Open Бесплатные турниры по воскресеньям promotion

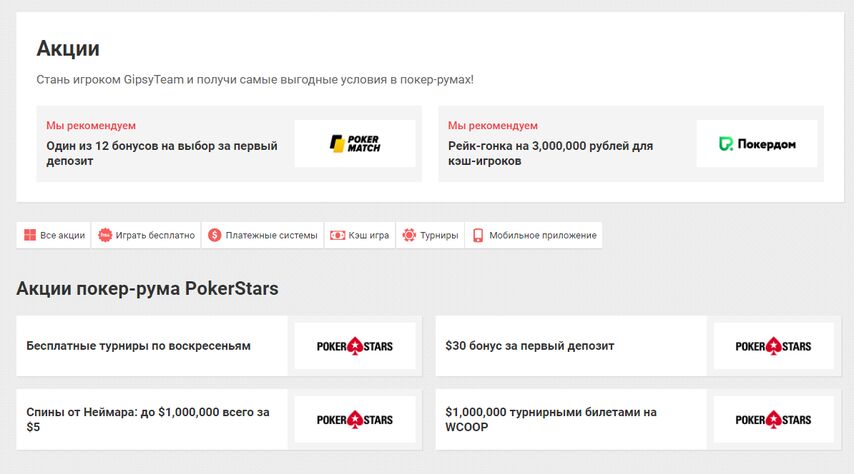[x=138, y=346]
